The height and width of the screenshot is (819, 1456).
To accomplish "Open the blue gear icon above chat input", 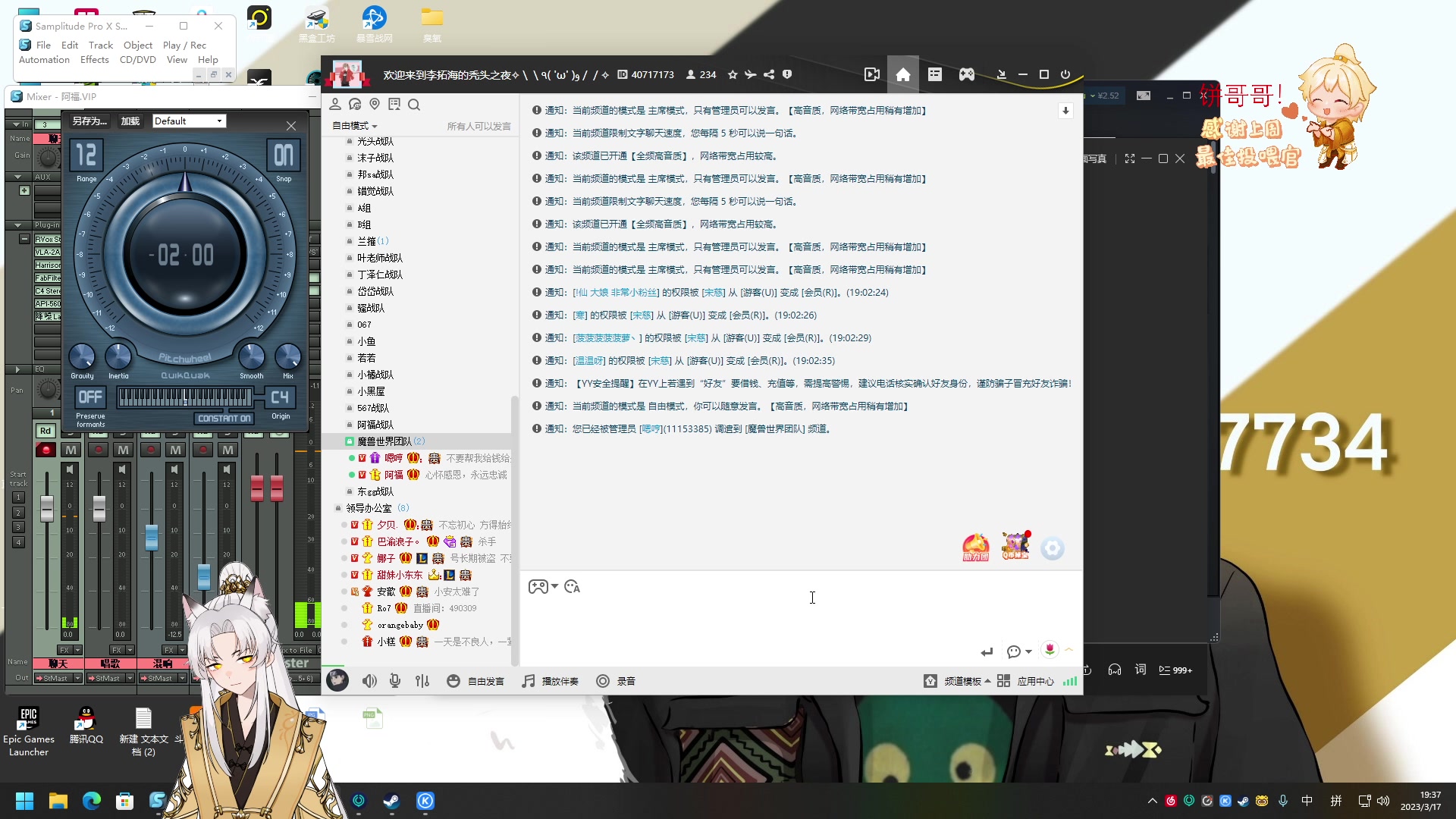I will coord(1053,548).
